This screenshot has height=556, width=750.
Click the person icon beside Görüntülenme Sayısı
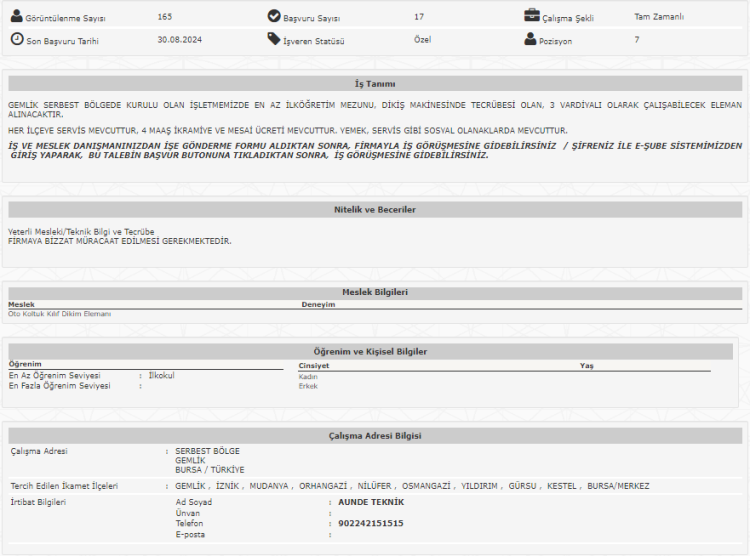(x=17, y=17)
